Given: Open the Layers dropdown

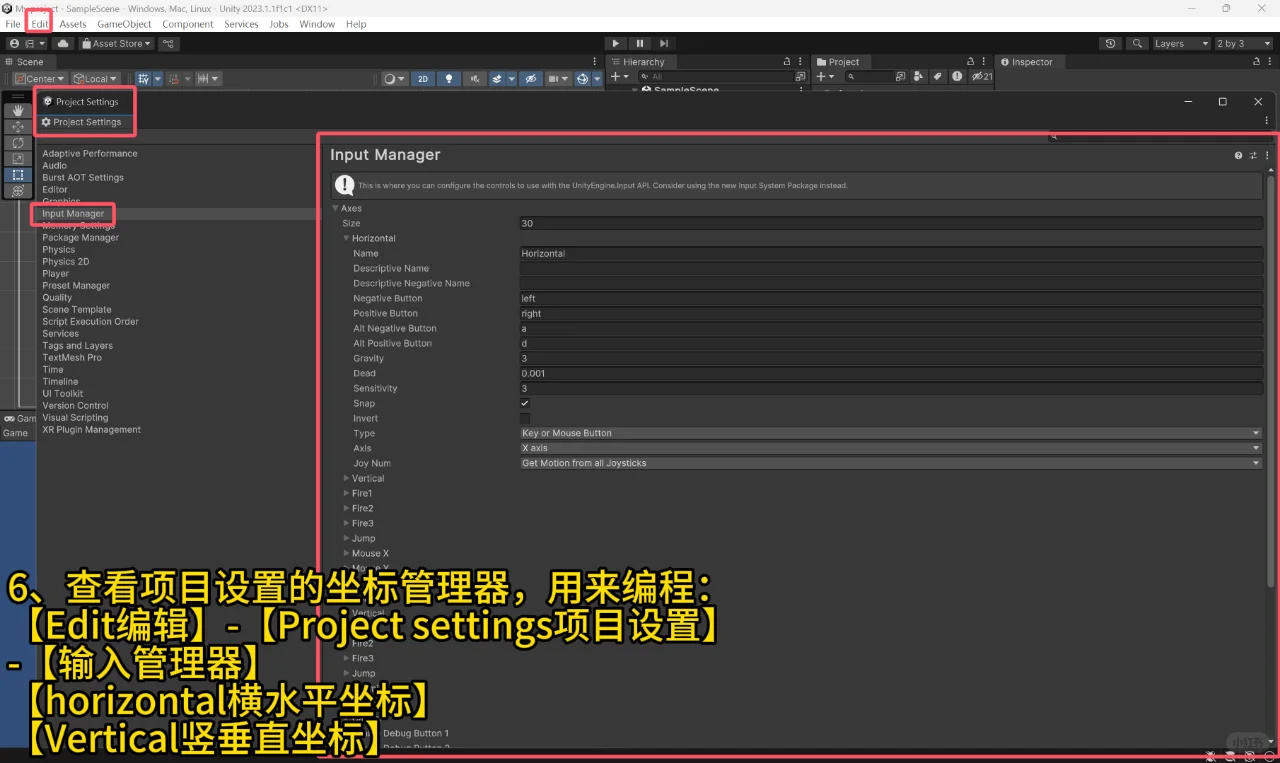Looking at the screenshot, I should click(x=1180, y=43).
